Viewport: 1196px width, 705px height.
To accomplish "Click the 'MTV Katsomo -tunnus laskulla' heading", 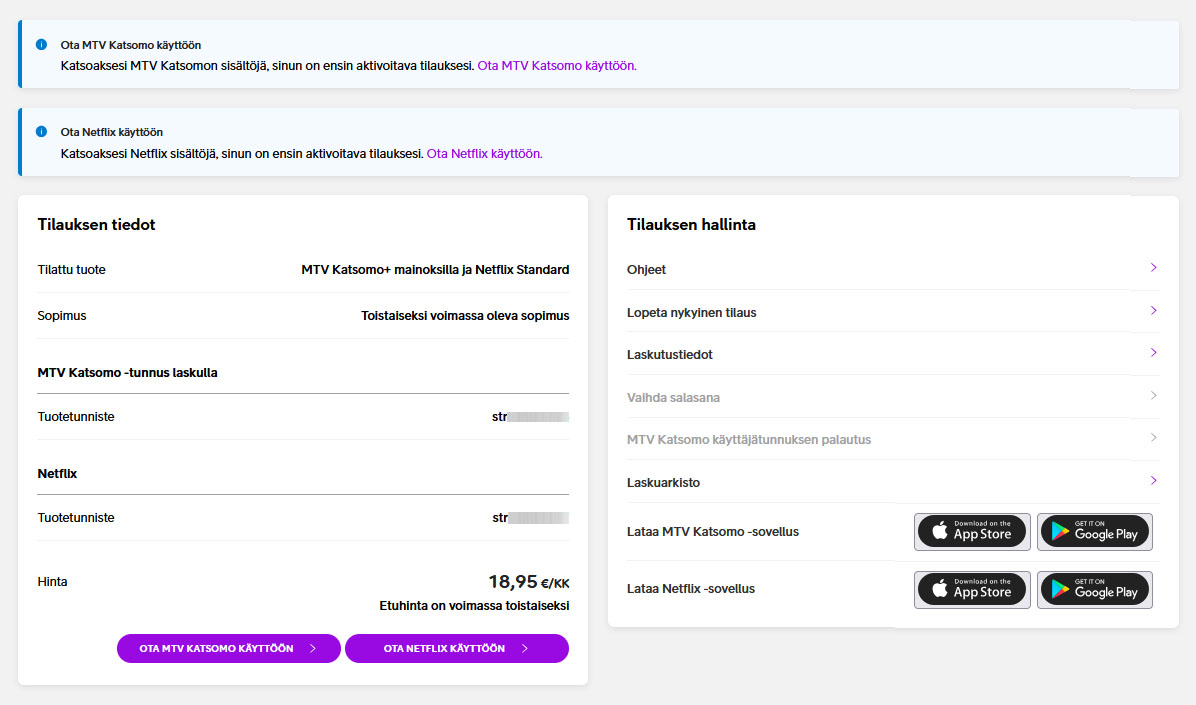I will (x=127, y=373).
